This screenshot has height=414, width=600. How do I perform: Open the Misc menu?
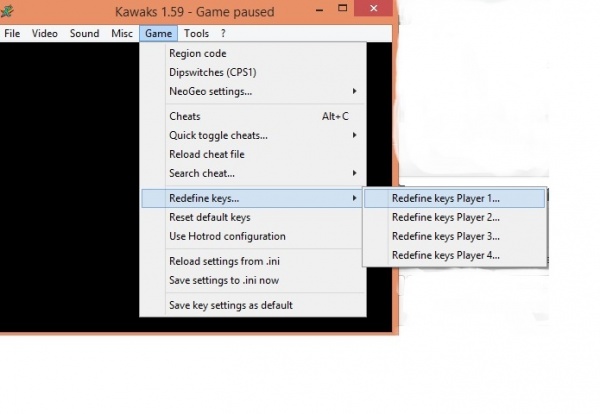[122, 34]
